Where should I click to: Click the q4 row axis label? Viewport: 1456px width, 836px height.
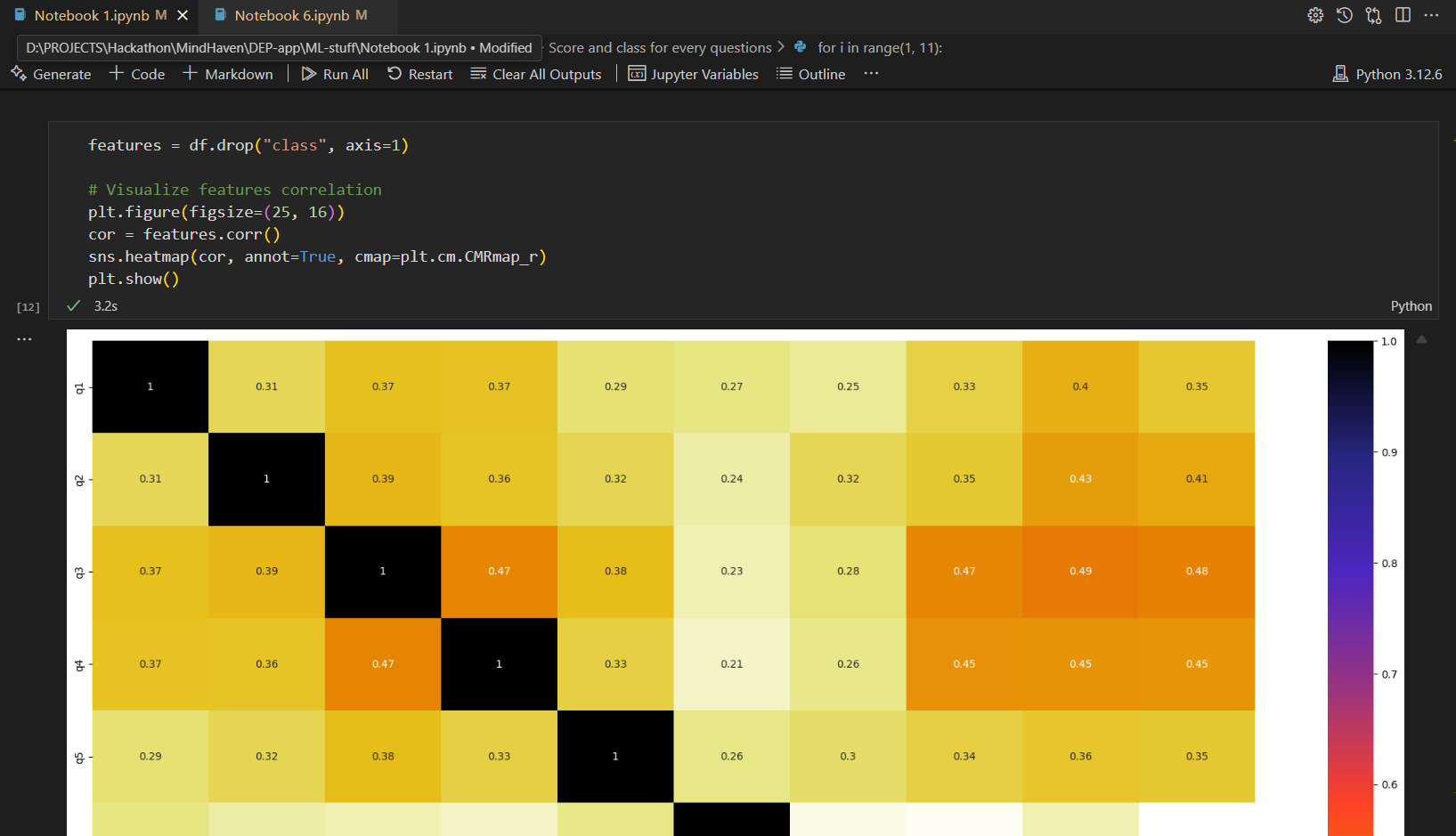(x=79, y=665)
